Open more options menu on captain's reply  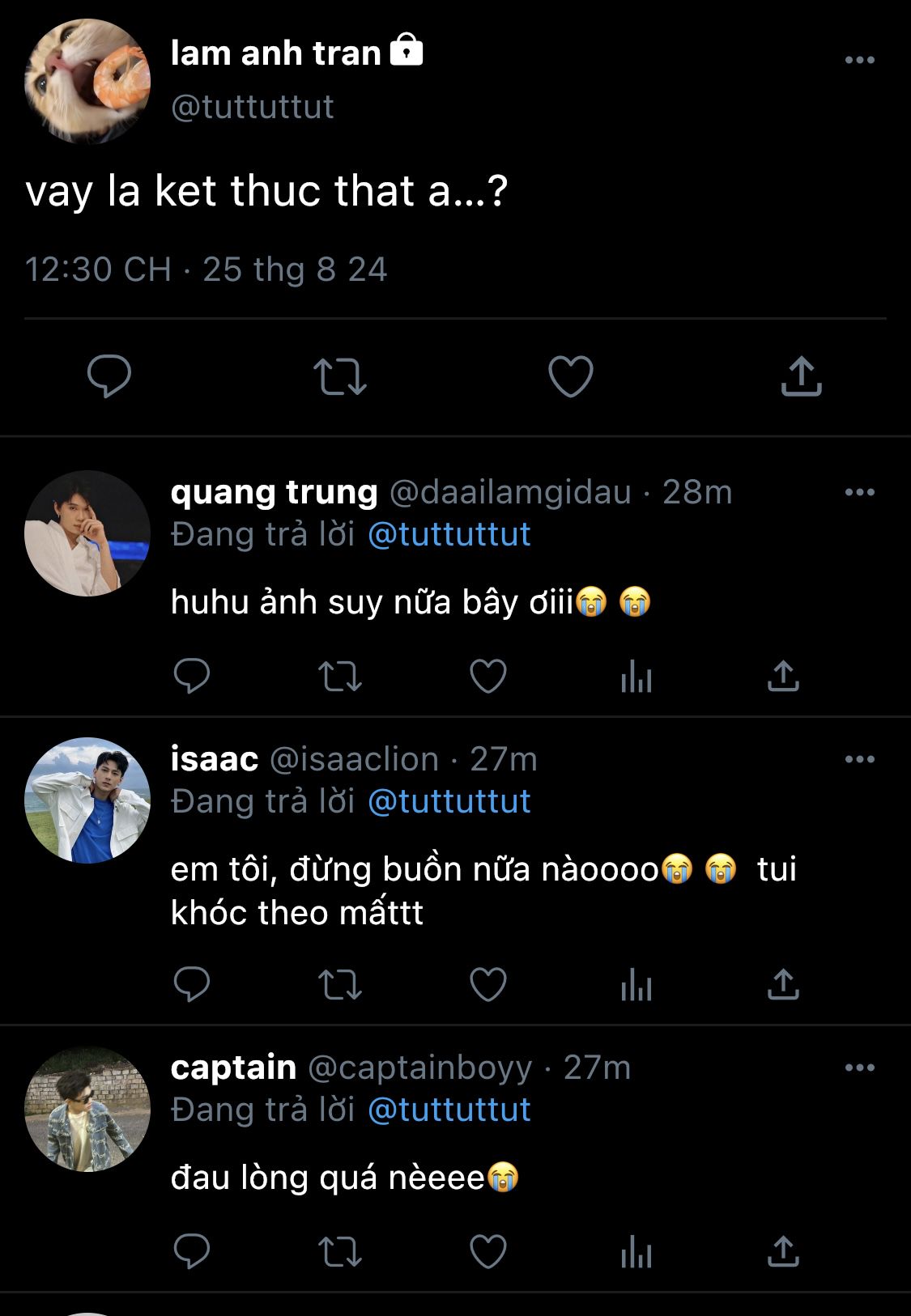point(859,1068)
